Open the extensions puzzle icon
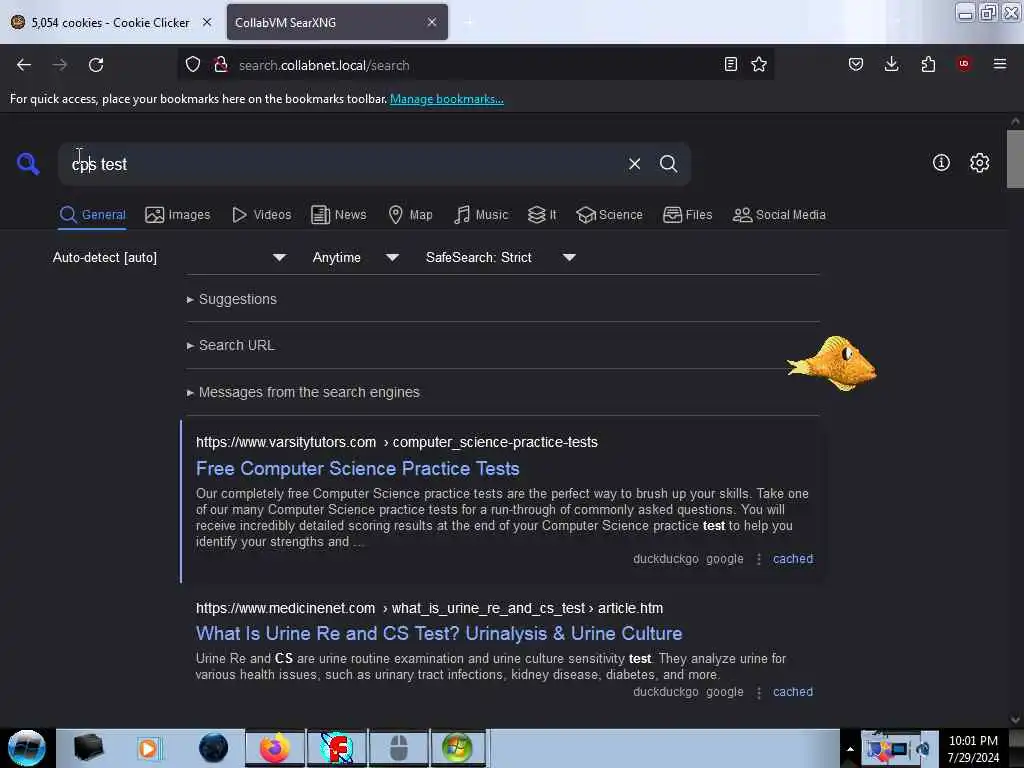Screen dimensions: 1024x768 928,64
